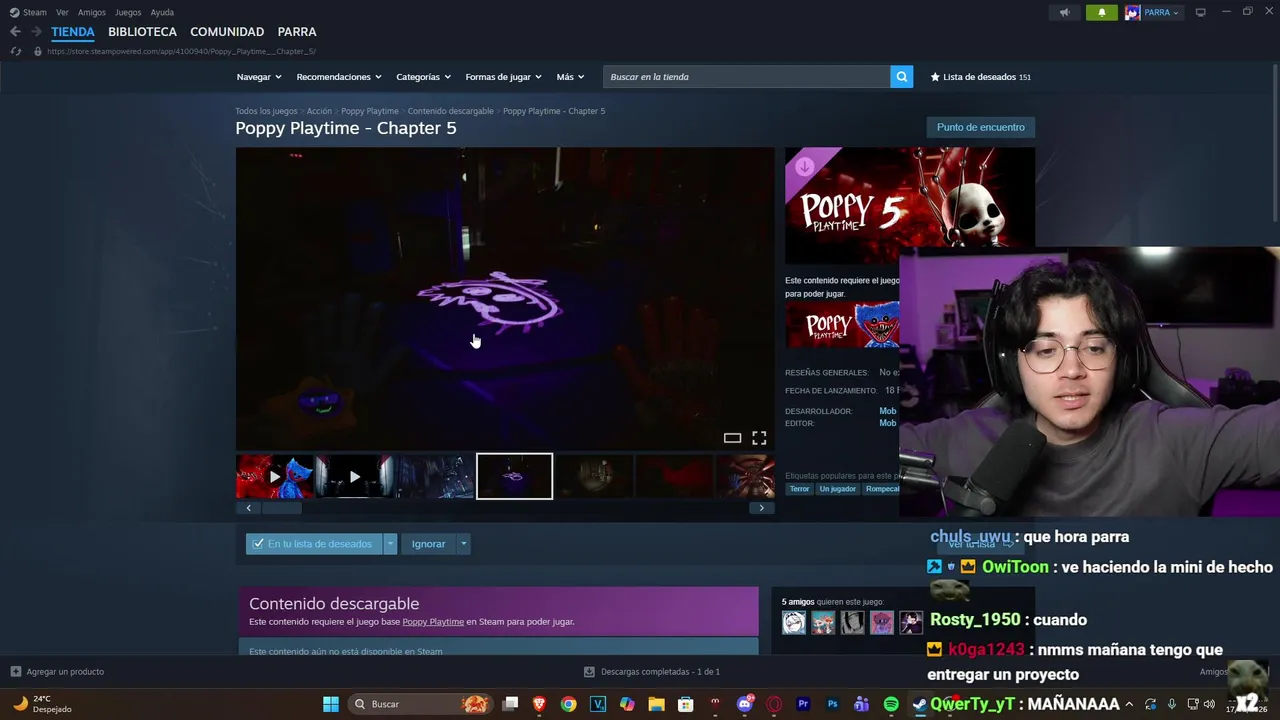Open the Steam announcements megaphone icon
This screenshot has width=1280, height=720.
click(x=1064, y=13)
